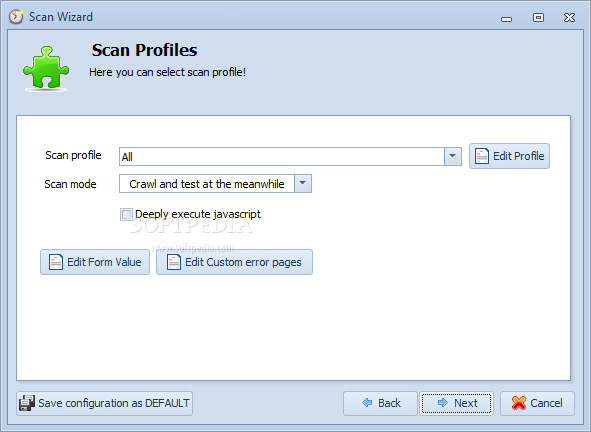This screenshot has width=591, height=432.
Task: Enable Deeply execute javascript checkbox
Action: point(126,214)
